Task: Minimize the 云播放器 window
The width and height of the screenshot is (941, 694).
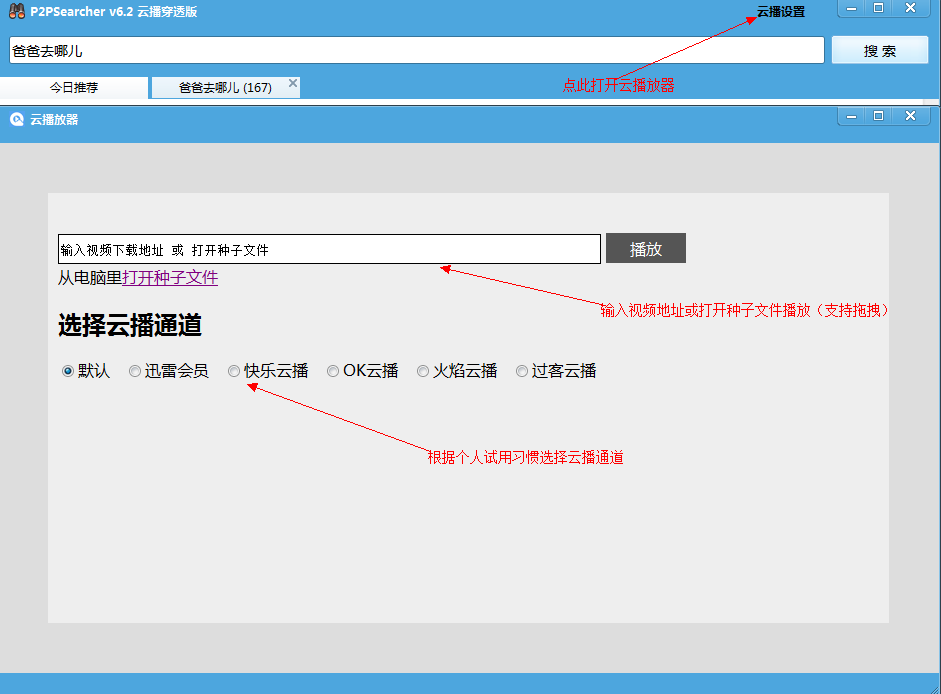Action: tap(851, 116)
